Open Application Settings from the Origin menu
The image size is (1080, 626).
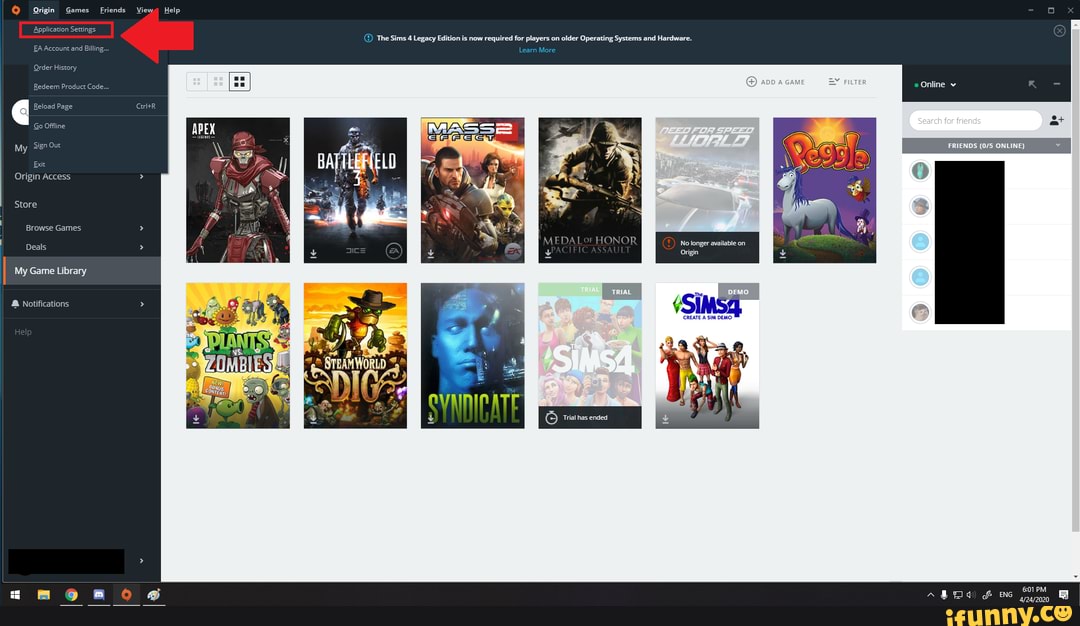(65, 29)
